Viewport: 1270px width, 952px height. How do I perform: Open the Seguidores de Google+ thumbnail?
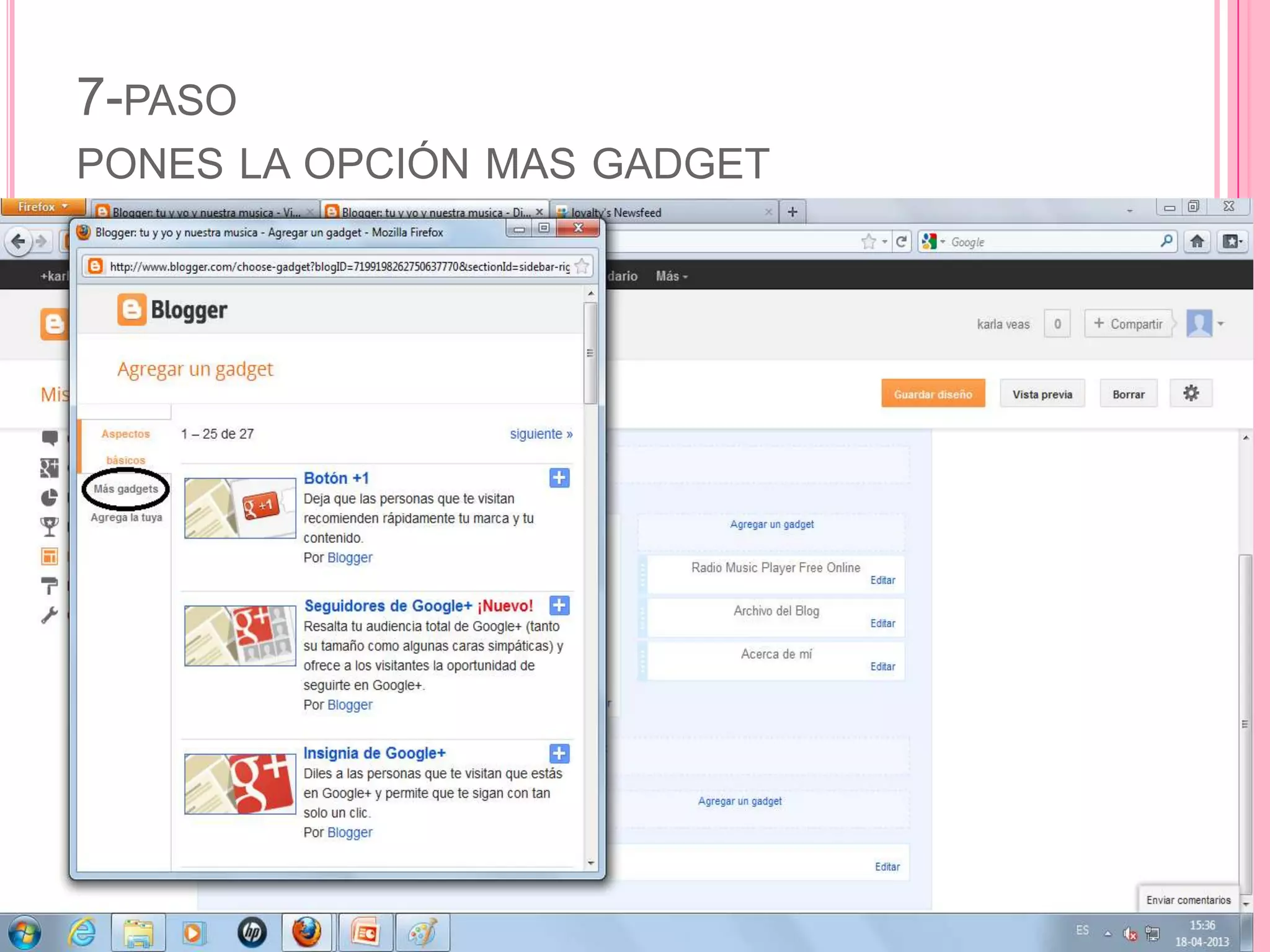[x=240, y=635]
